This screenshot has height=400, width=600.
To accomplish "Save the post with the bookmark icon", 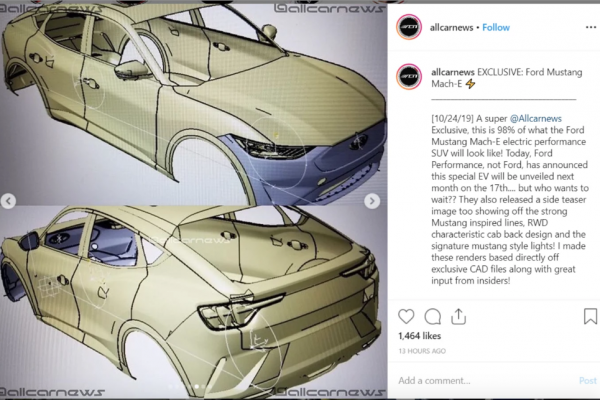I will pyautogui.click(x=590, y=316).
